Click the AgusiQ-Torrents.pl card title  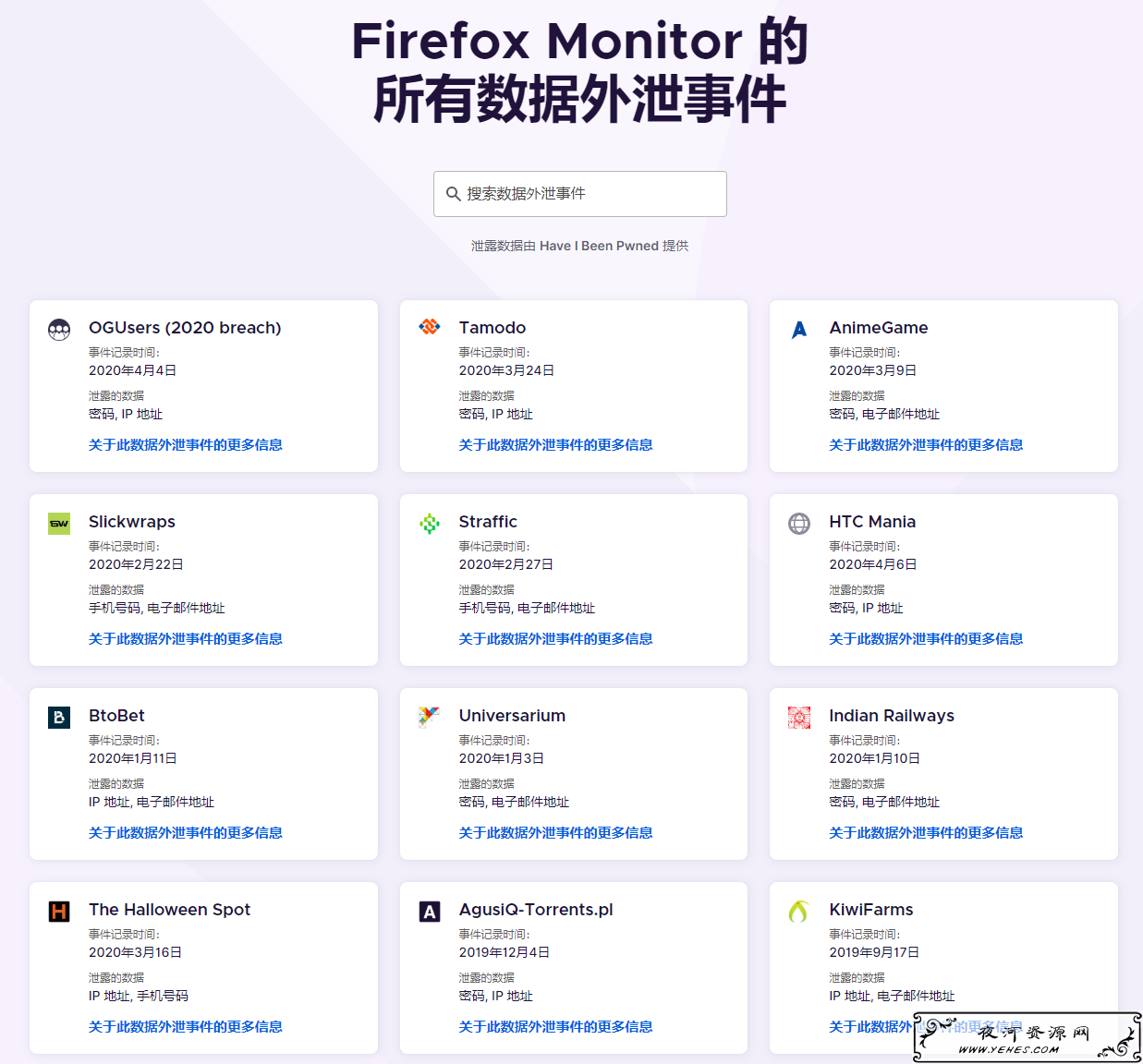[x=536, y=910]
